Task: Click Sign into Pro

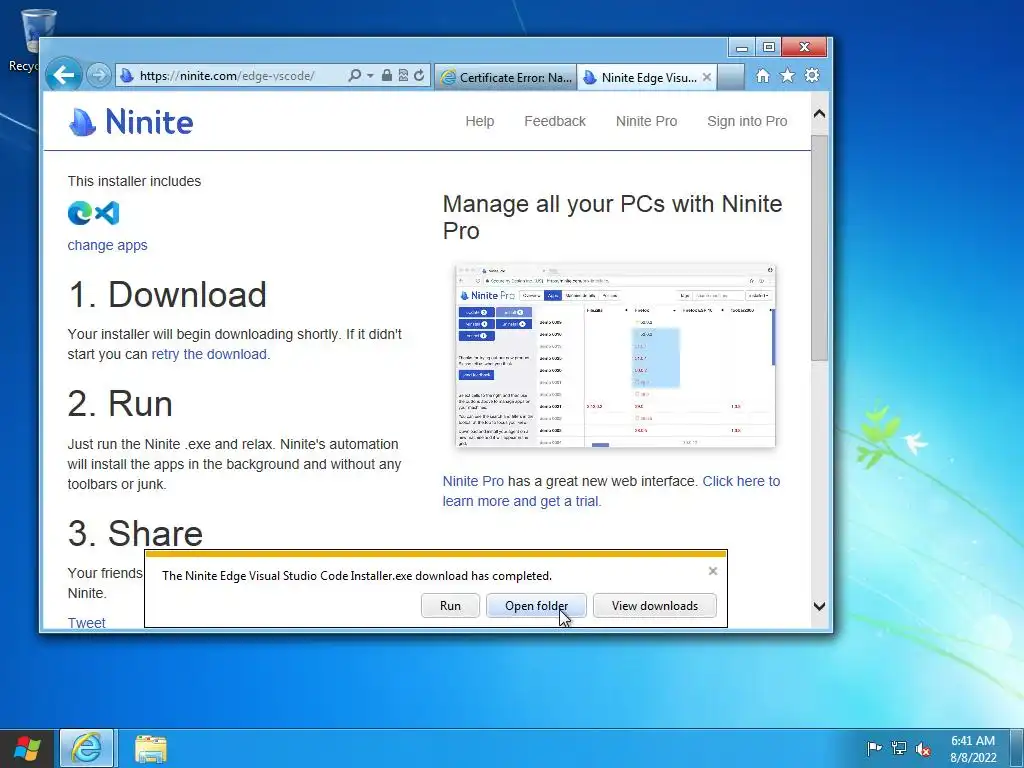Action: (x=747, y=121)
